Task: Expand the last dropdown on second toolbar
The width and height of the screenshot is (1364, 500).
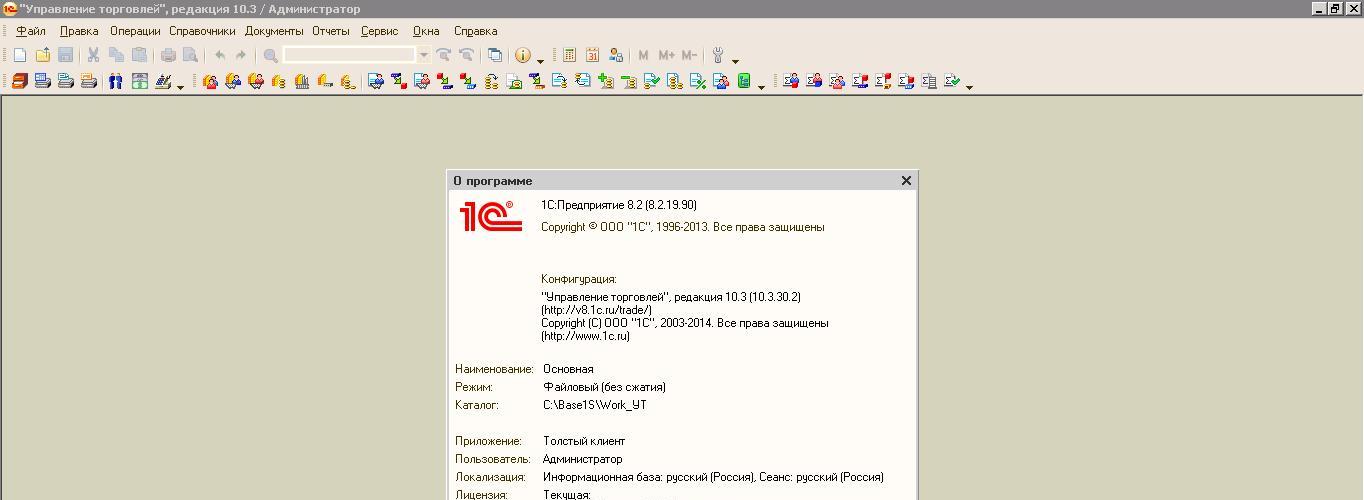Action: click(x=969, y=87)
